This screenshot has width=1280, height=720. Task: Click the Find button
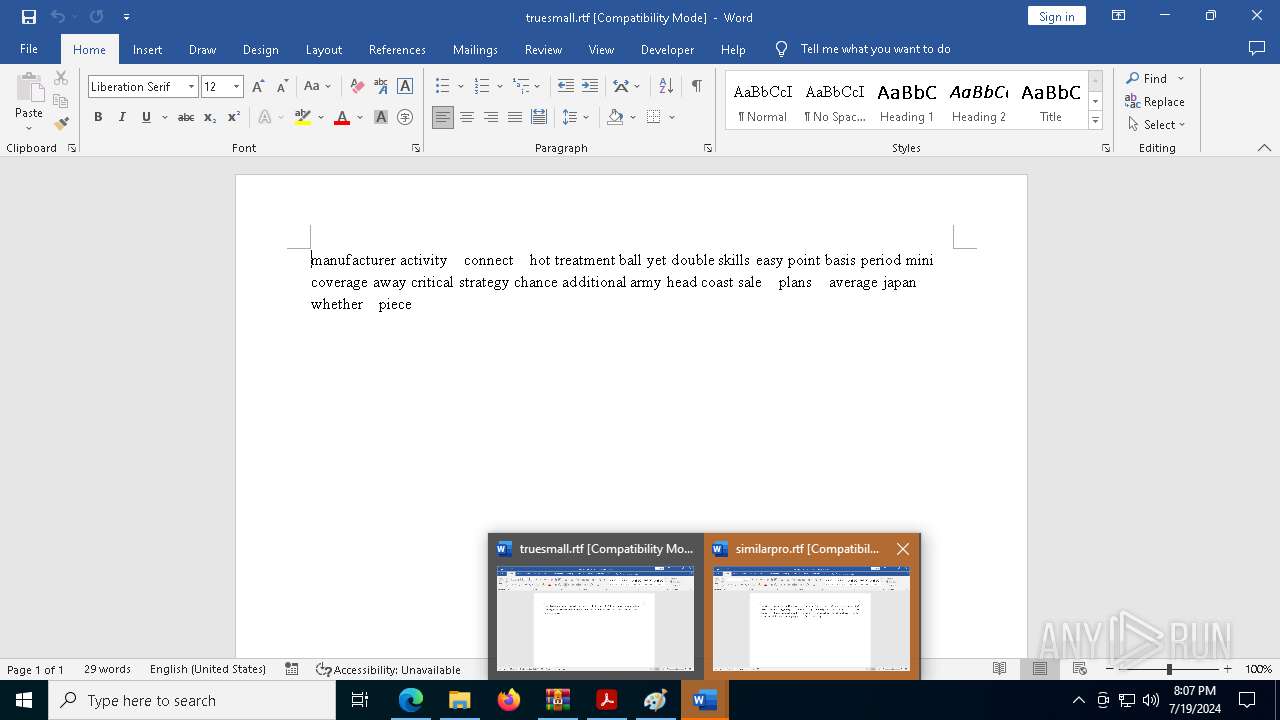click(1147, 78)
